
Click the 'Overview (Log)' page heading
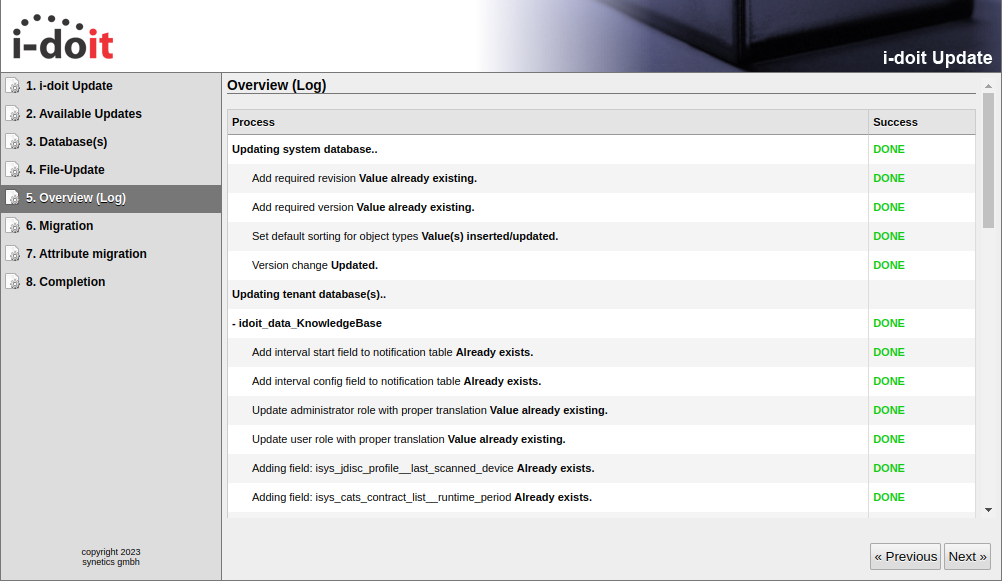pos(277,86)
